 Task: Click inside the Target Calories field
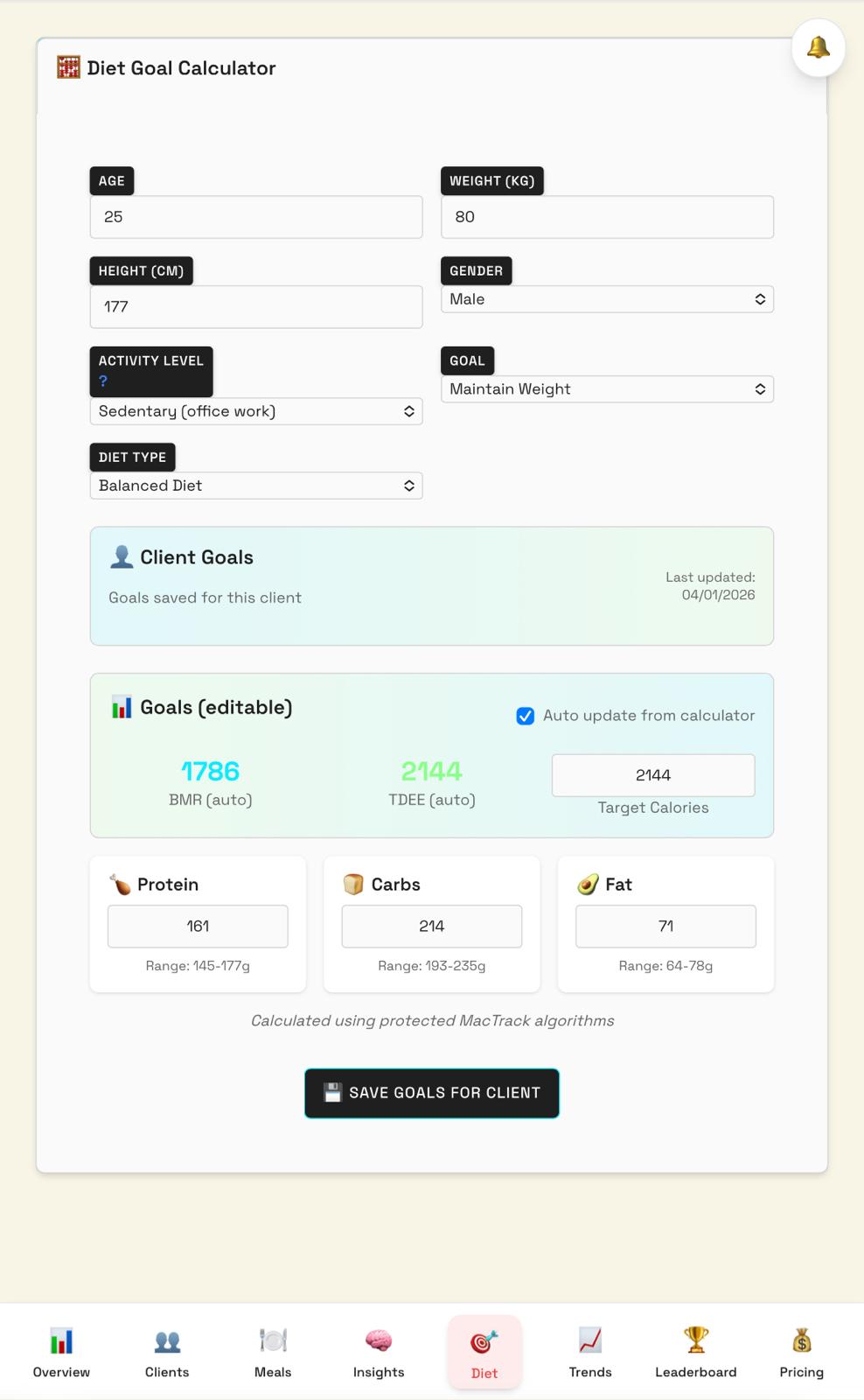click(652, 774)
